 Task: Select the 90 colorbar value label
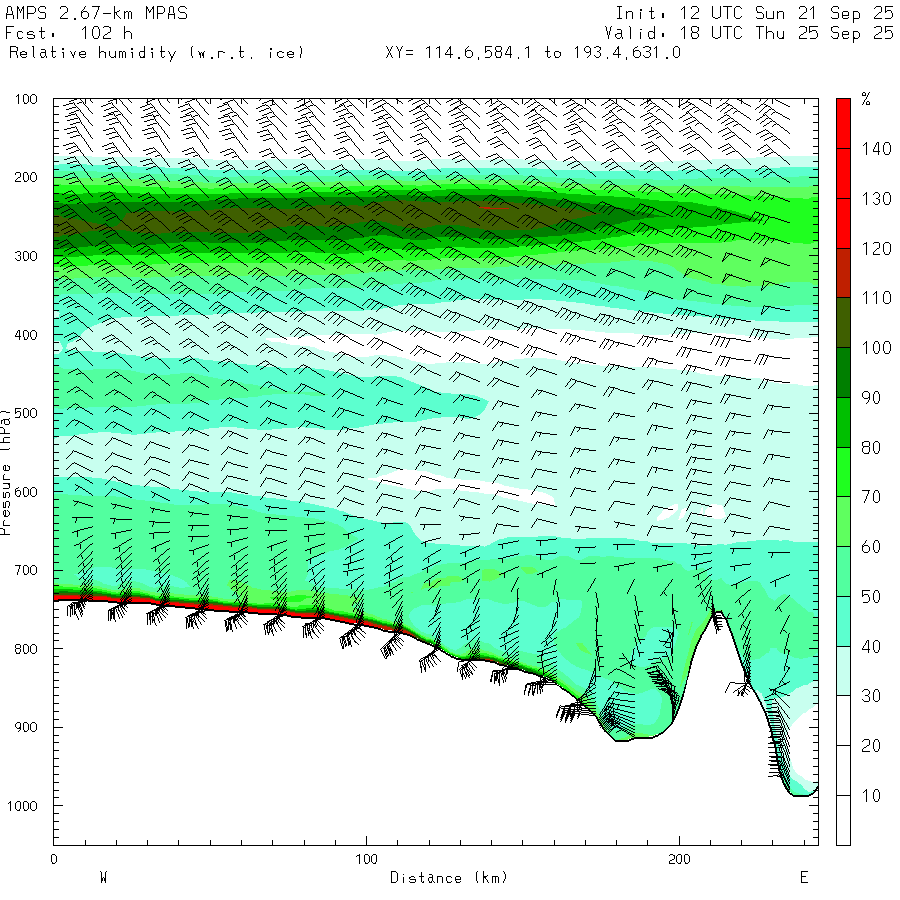(871, 398)
